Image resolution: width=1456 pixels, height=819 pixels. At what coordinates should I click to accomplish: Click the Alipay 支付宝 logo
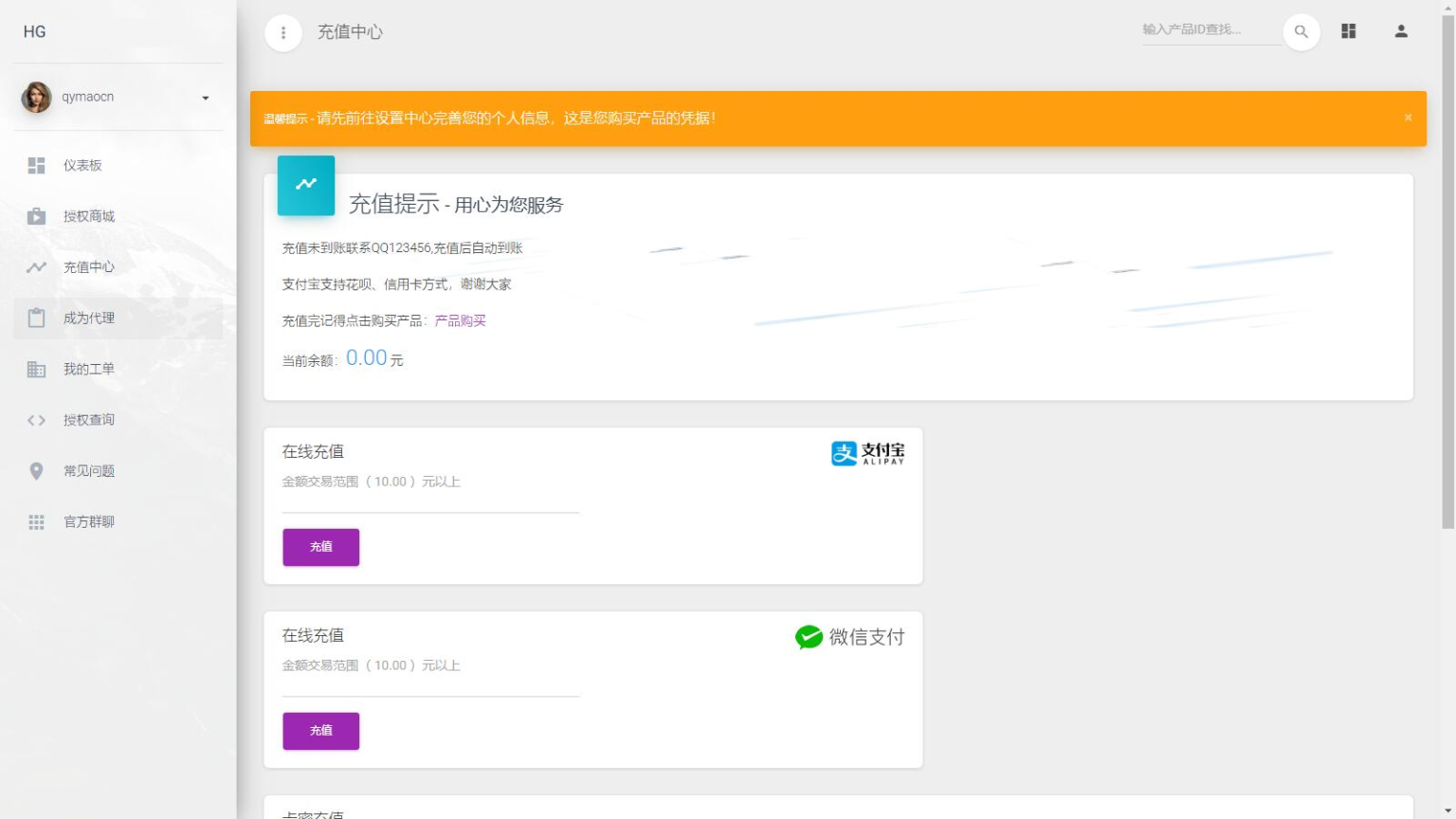865,454
